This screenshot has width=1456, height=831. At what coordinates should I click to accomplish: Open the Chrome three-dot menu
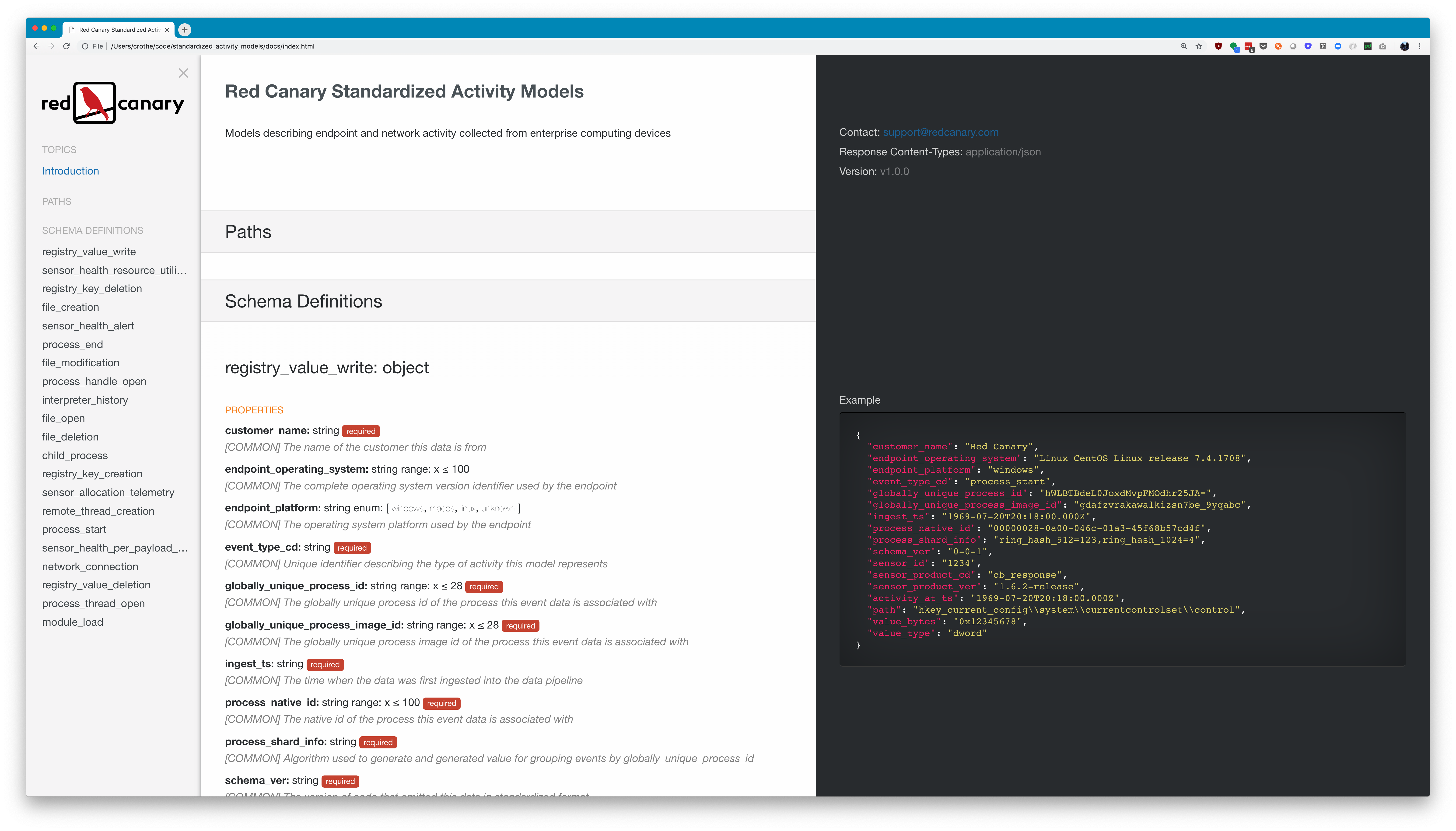tap(1419, 46)
